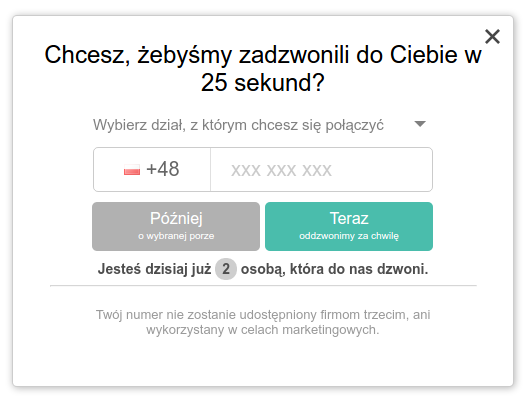The height and width of the screenshot is (402, 530).
Task: Click the 'wykorzystany w celach marketingowych' line
Action: 263,330
